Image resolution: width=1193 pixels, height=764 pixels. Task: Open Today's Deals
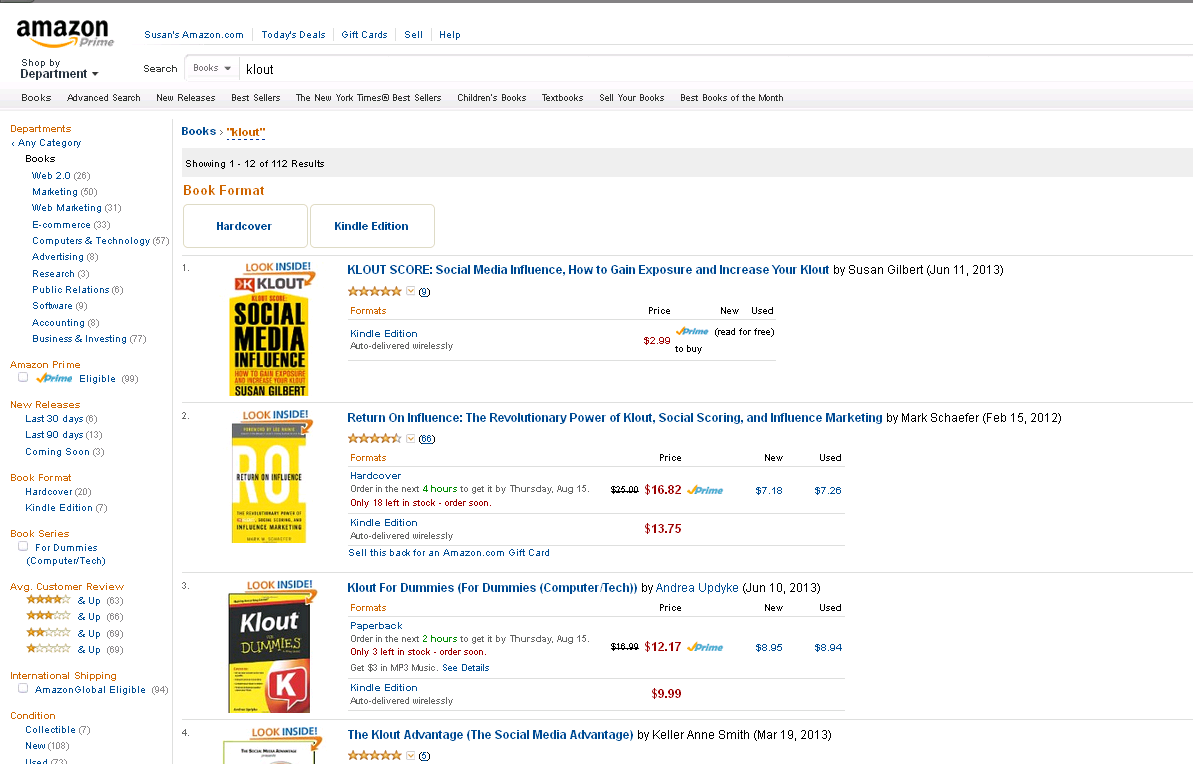click(293, 35)
